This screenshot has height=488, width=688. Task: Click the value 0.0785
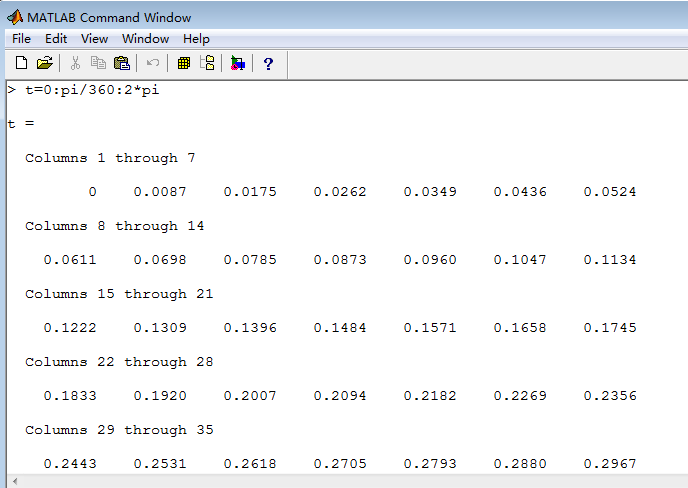[250, 260]
